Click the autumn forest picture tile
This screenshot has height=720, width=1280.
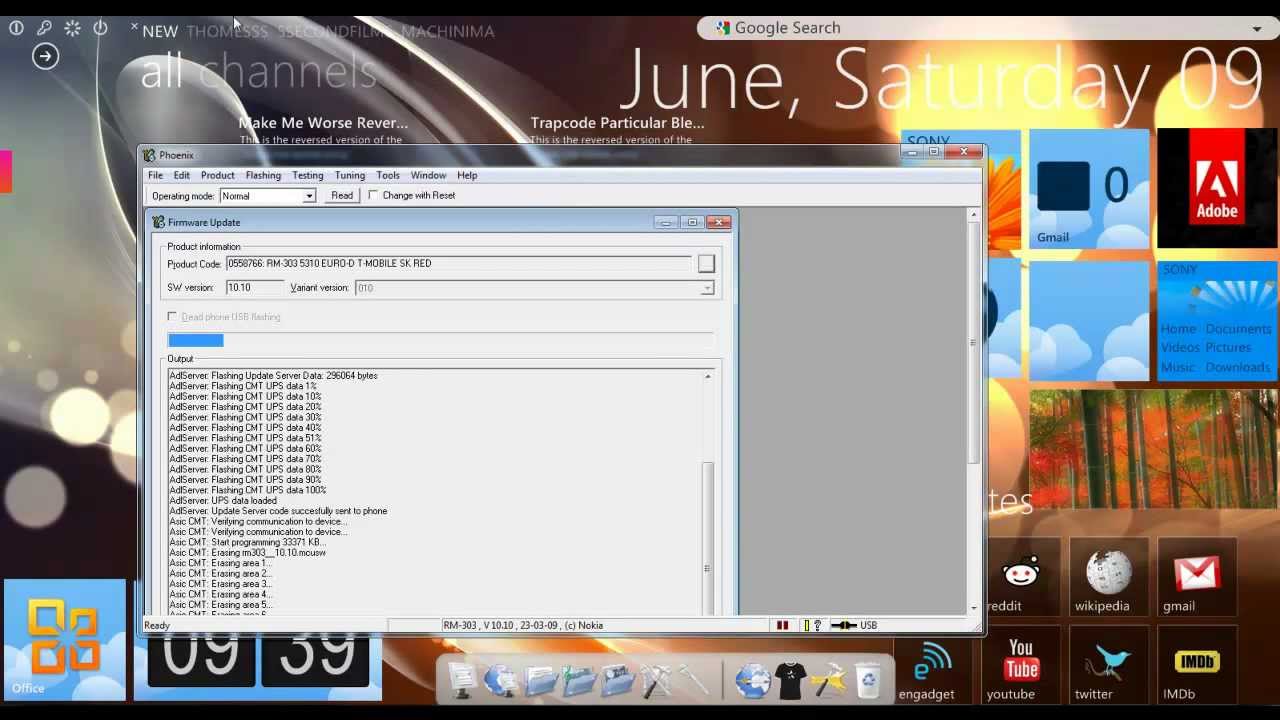click(1153, 449)
